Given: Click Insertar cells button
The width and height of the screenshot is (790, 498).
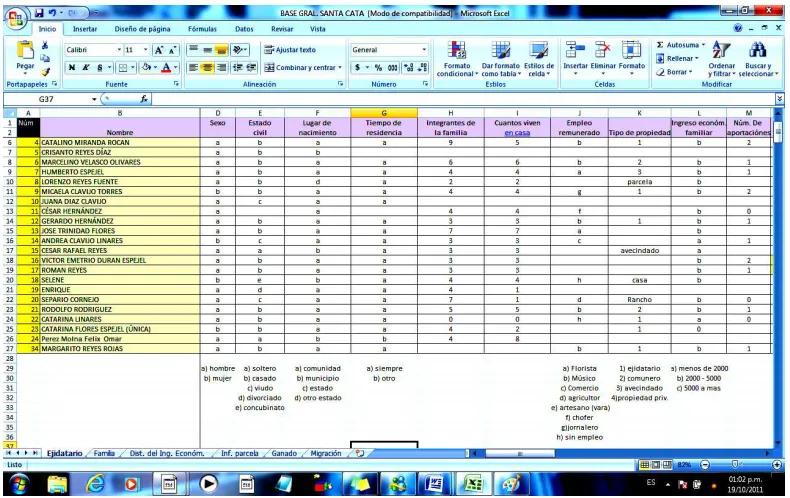Looking at the screenshot, I should pos(575,57).
